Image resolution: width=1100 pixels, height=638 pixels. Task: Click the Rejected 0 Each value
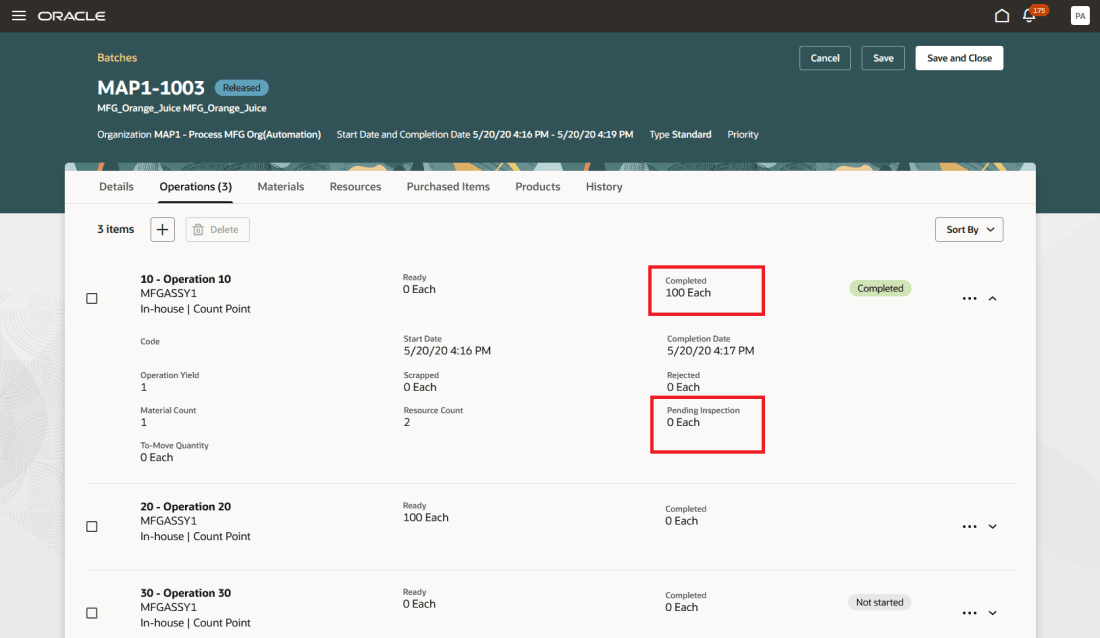[x=683, y=387]
